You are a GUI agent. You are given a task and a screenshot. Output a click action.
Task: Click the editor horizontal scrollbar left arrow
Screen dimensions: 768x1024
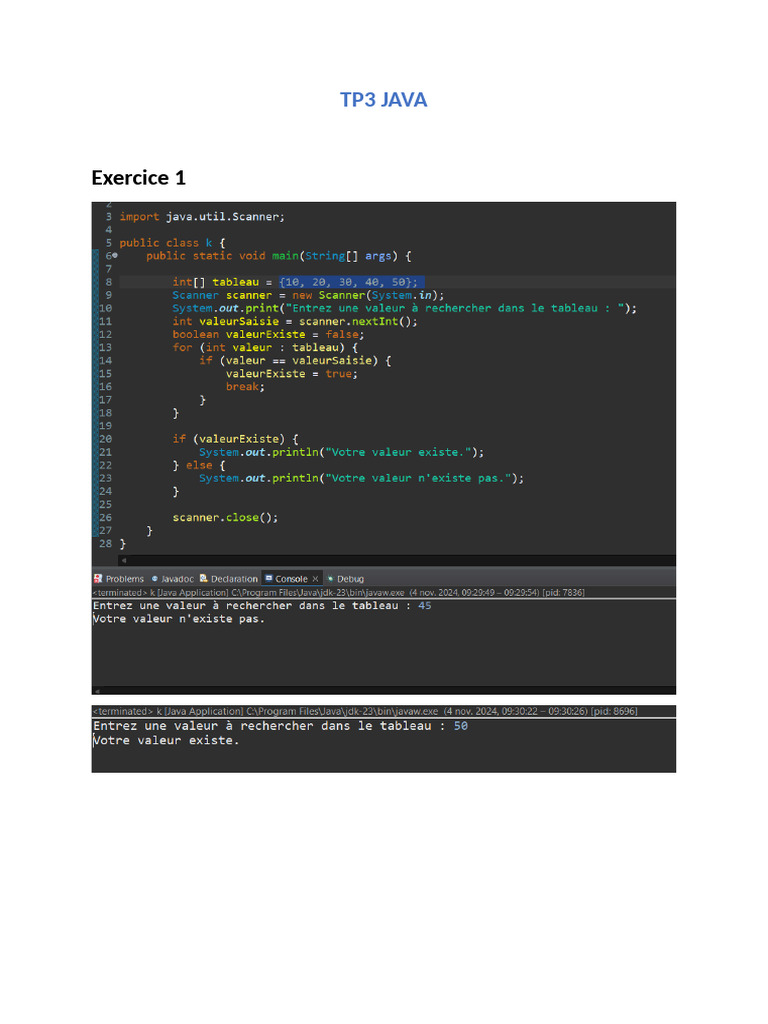tap(123, 560)
